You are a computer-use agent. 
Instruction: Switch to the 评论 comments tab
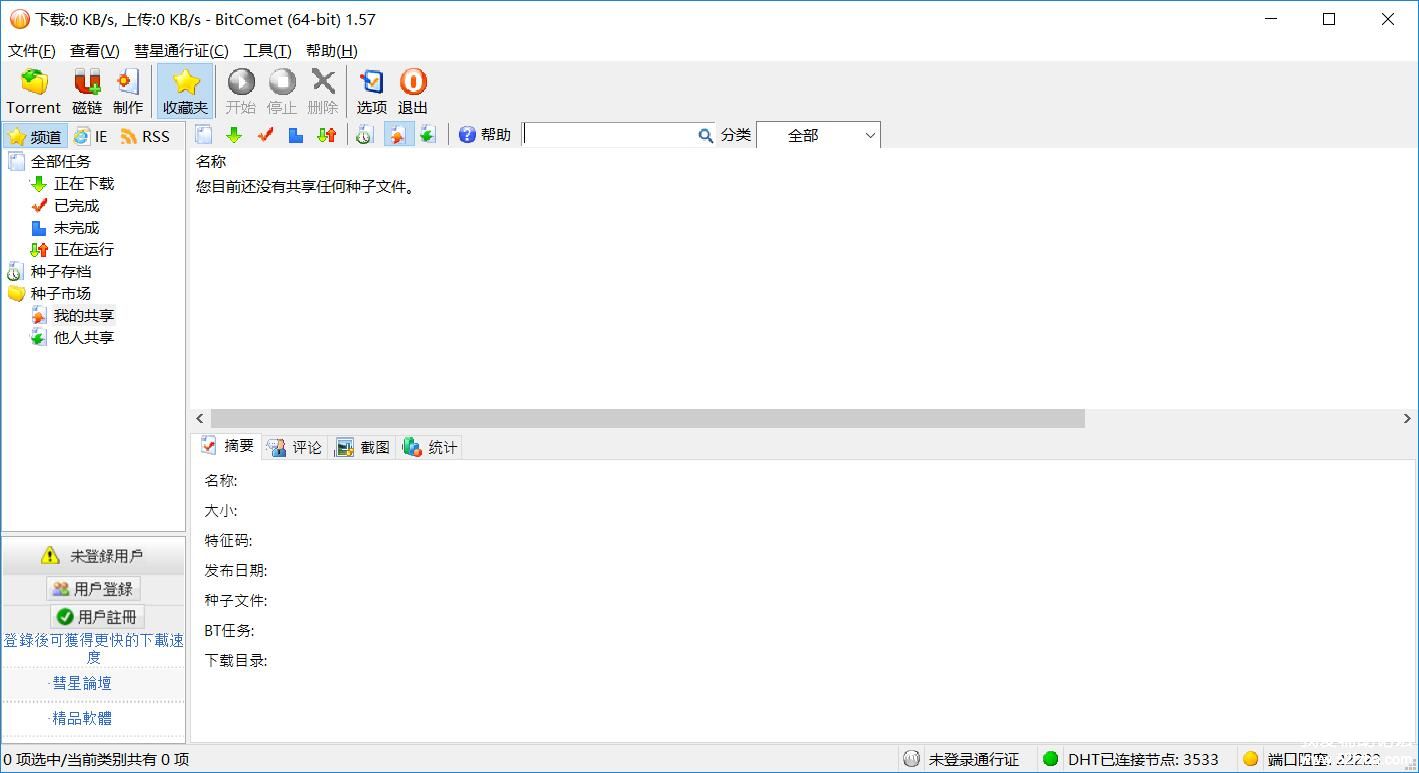(295, 447)
